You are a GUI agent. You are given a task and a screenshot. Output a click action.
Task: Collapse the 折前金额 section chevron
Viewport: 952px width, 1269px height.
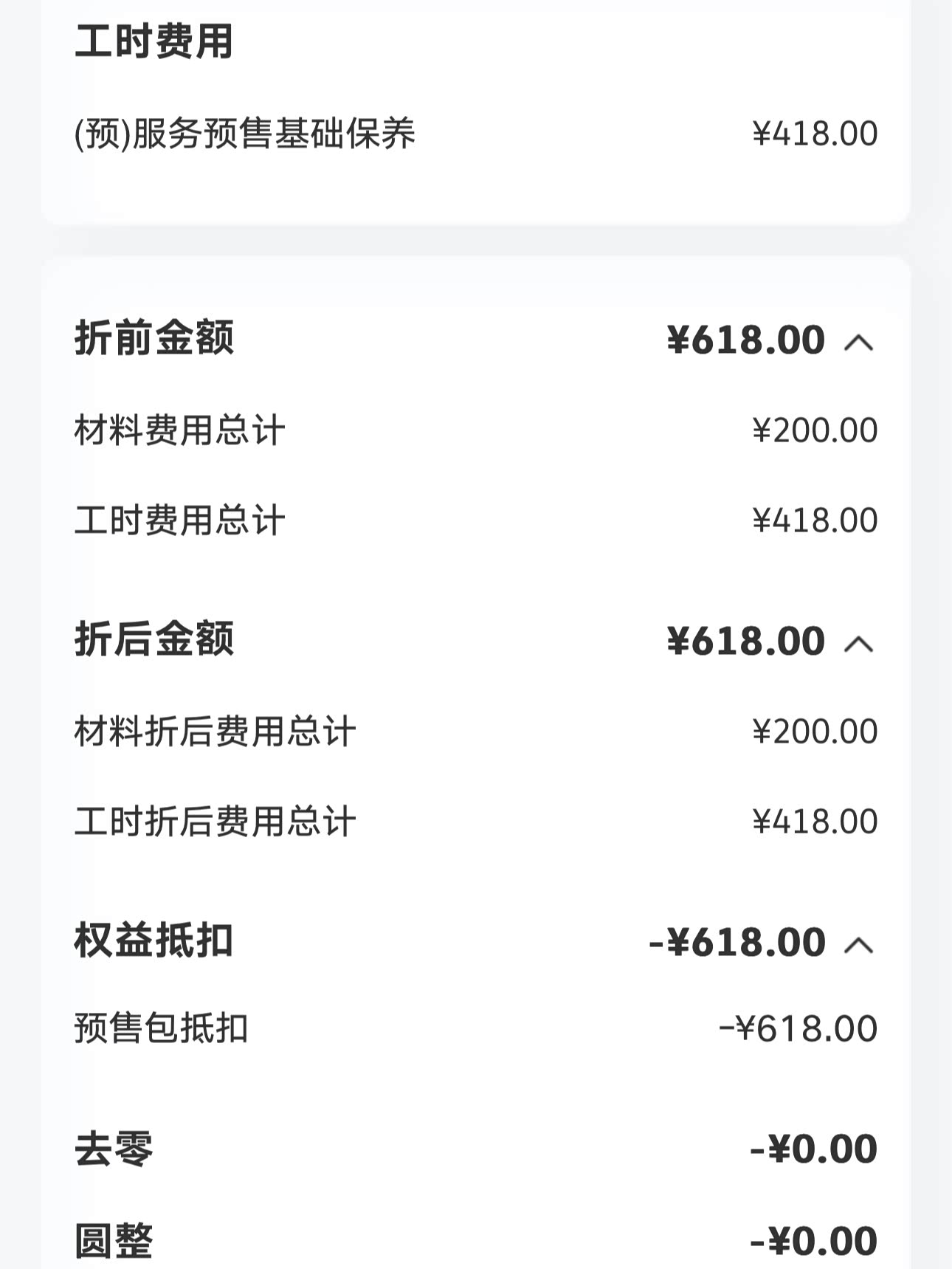[x=858, y=342]
